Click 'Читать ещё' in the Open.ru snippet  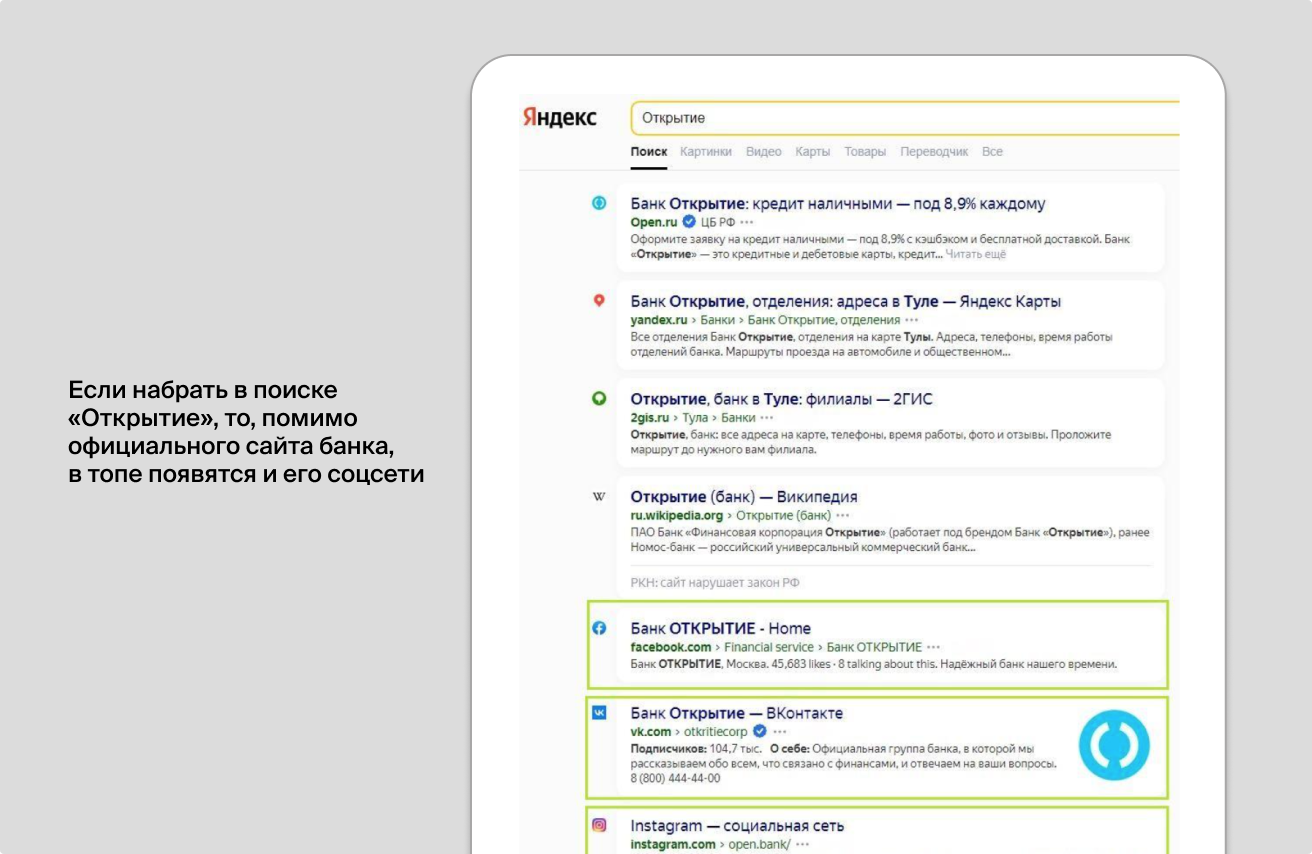click(x=976, y=254)
